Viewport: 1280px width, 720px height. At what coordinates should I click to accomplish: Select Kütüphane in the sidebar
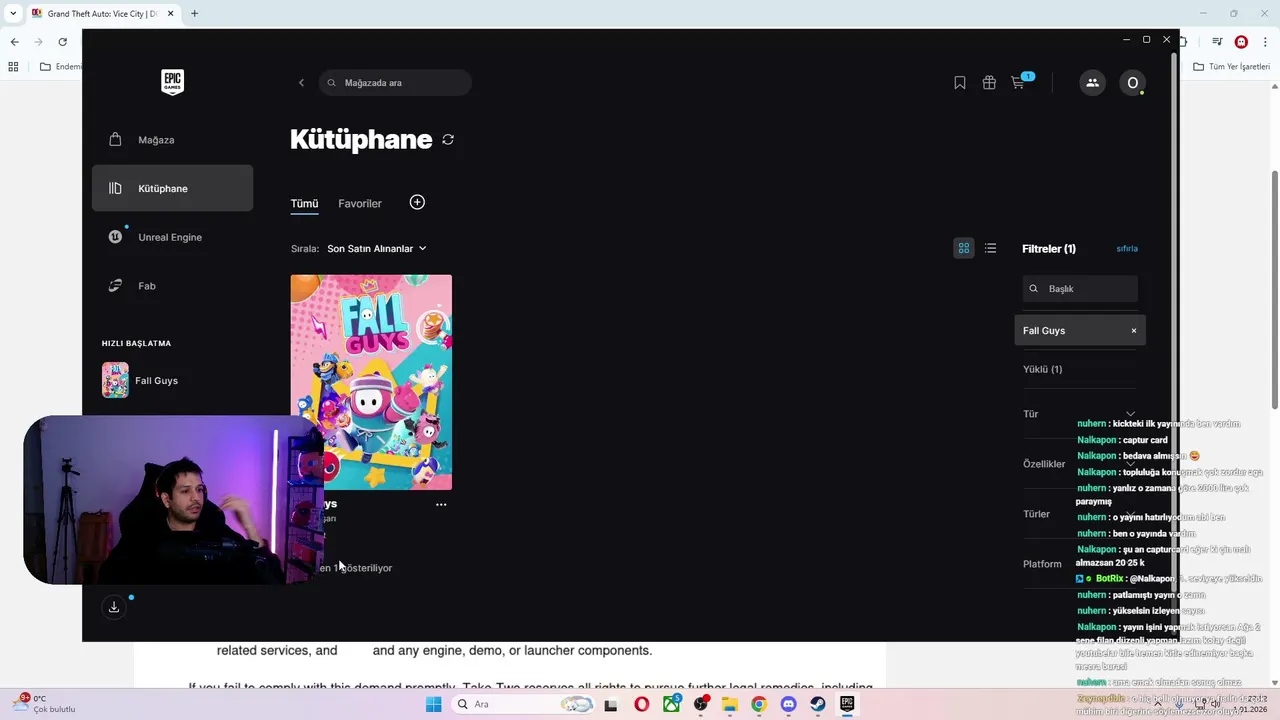click(172, 188)
